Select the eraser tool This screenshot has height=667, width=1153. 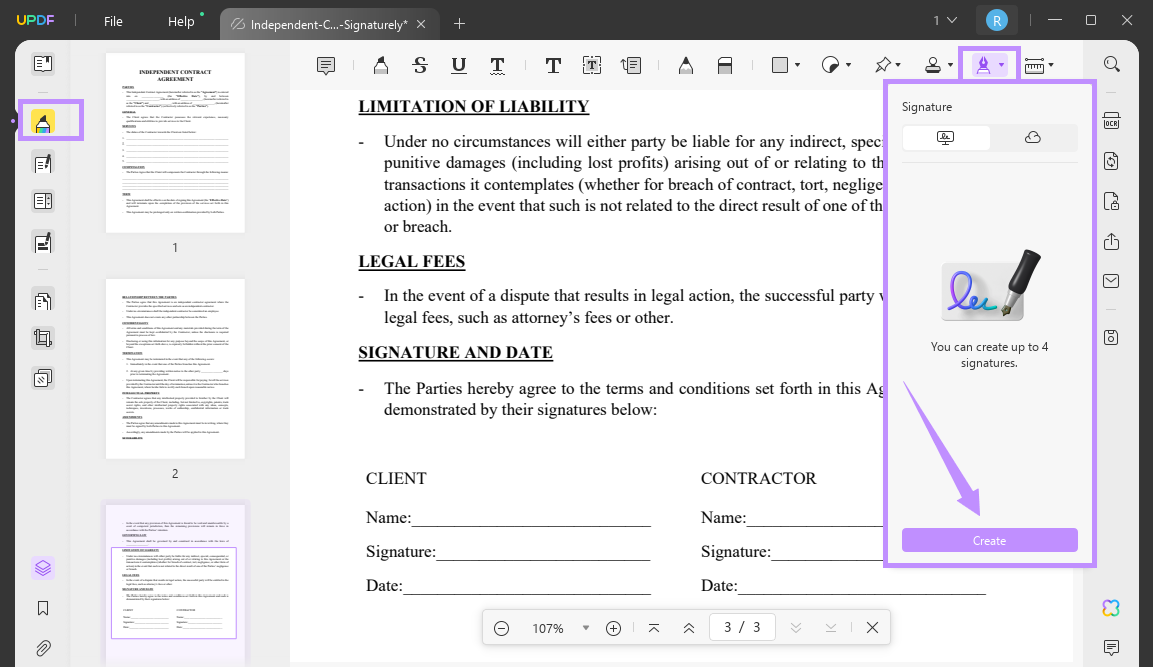(724, 64)
